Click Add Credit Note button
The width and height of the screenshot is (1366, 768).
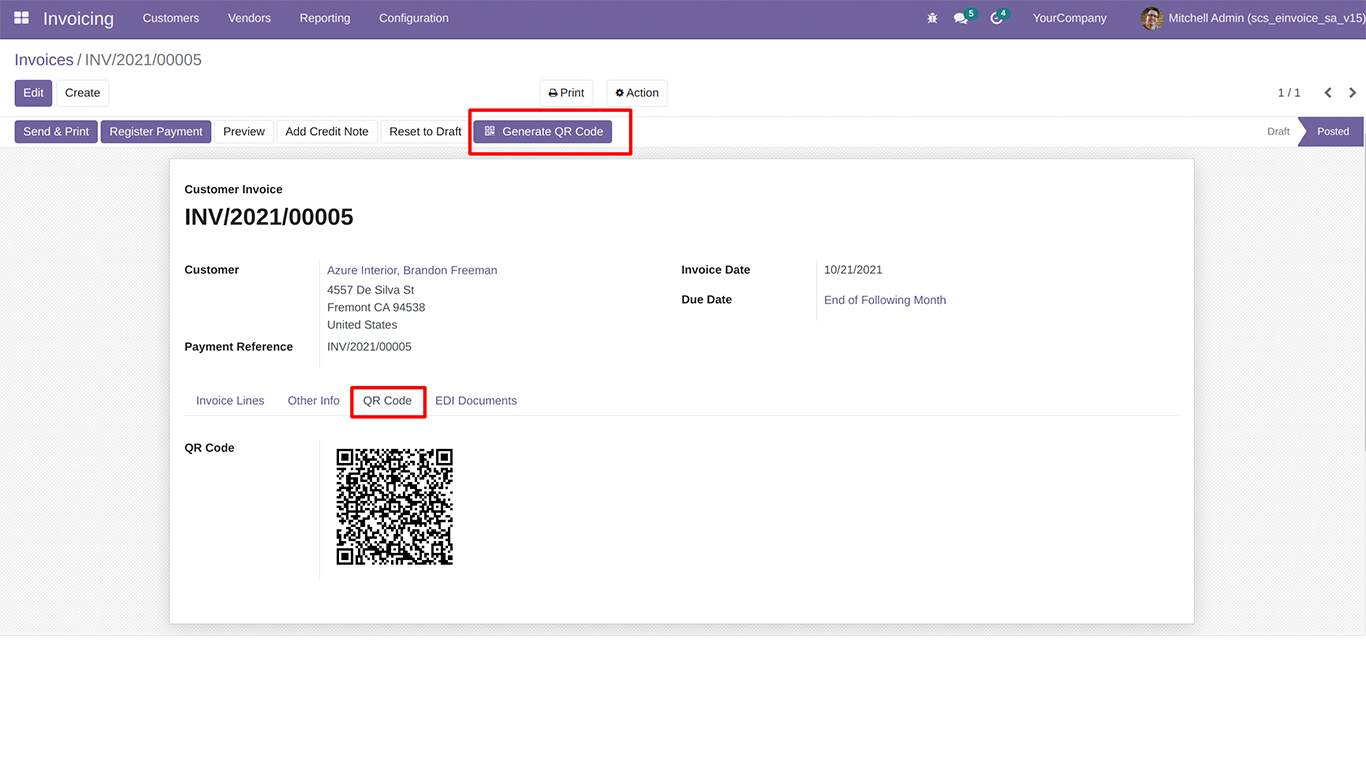[x=327, y=131]
